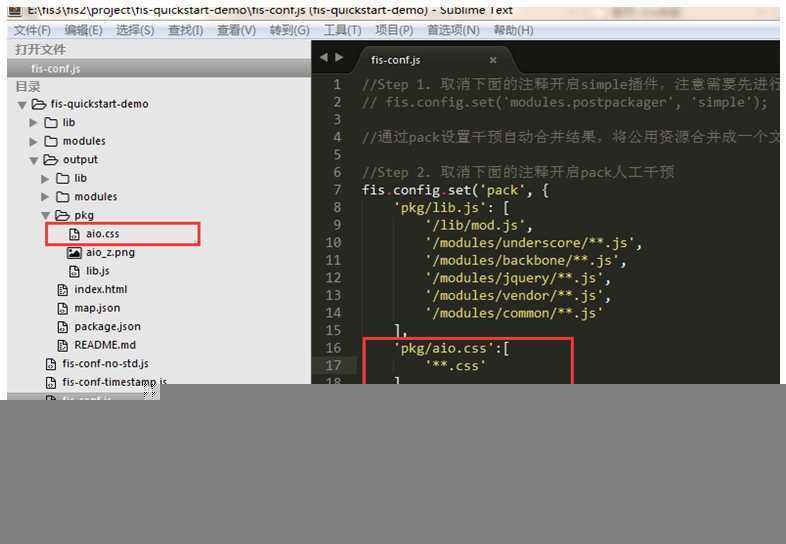This screenshot has width=786, height=544.
Task: Place cursor on 'pkg/lib.js' string
Action: coord(439,208)
